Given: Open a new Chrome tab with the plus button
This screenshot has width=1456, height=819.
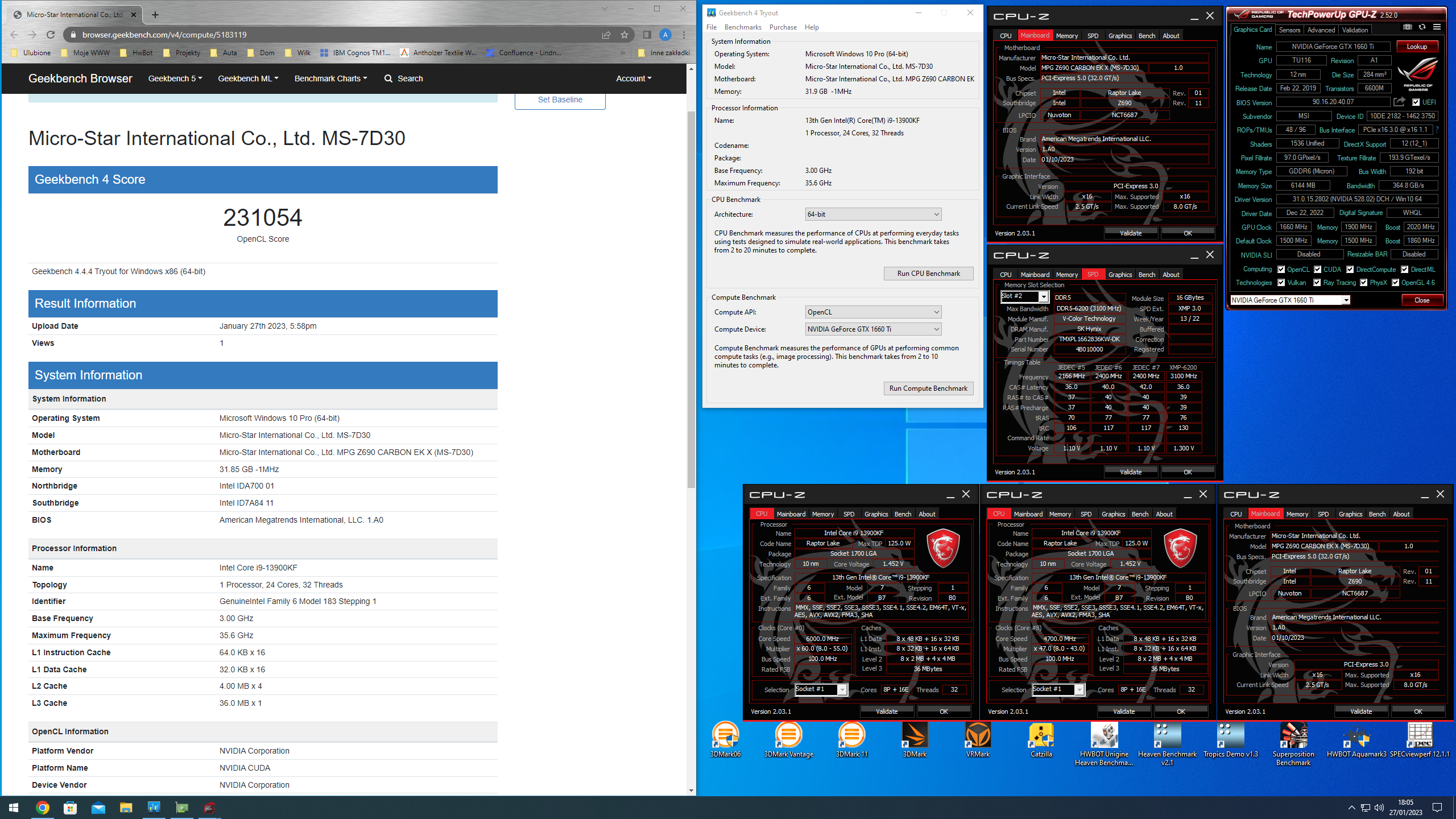Looking at the screenshot, I should pyautogui.click(x=155, y=15).
